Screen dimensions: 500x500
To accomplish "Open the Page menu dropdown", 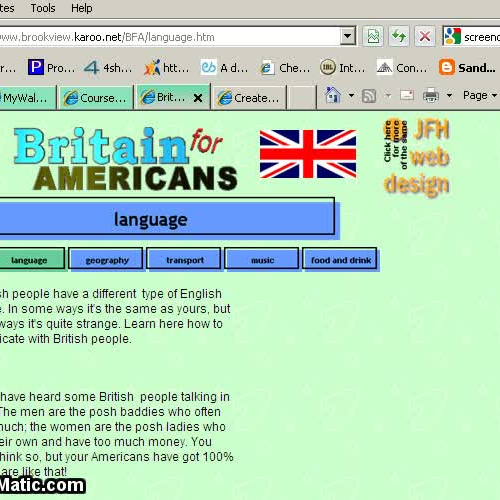I will 480,96.
